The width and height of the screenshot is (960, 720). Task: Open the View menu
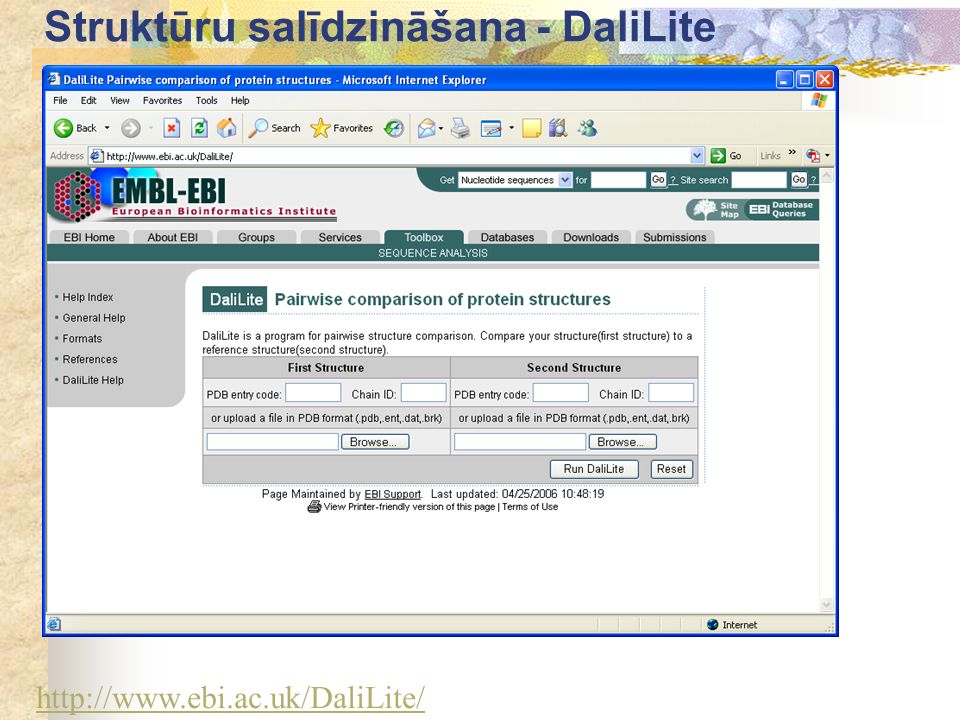click(119, 100)
